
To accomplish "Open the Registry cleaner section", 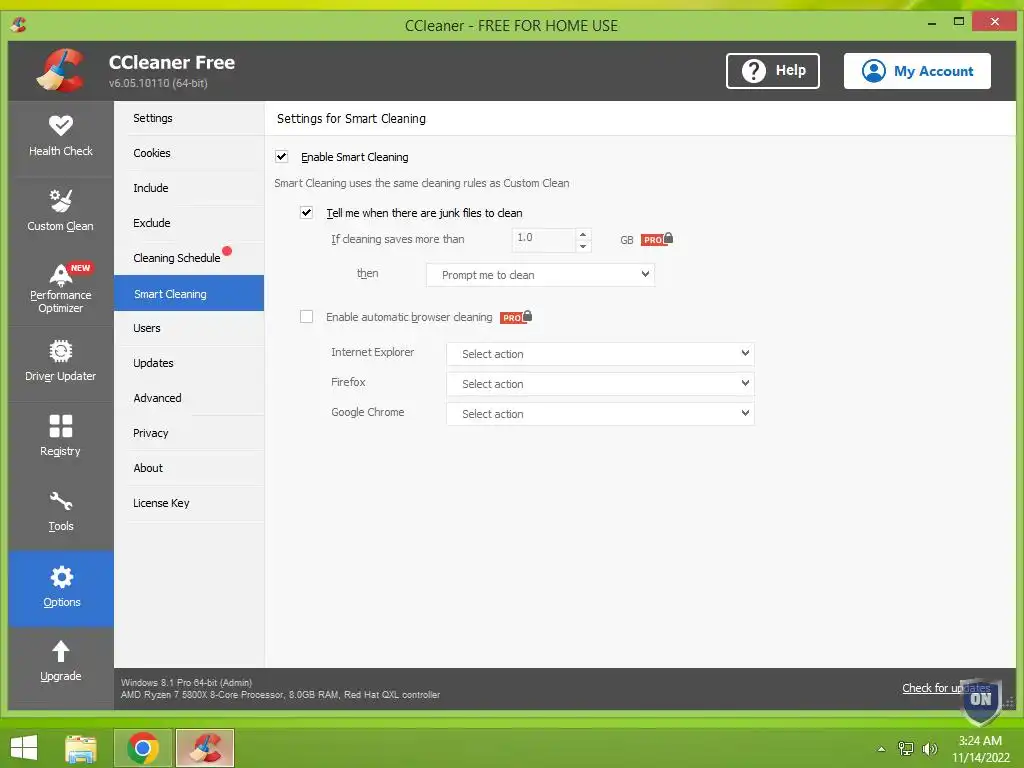I will 61,437.
